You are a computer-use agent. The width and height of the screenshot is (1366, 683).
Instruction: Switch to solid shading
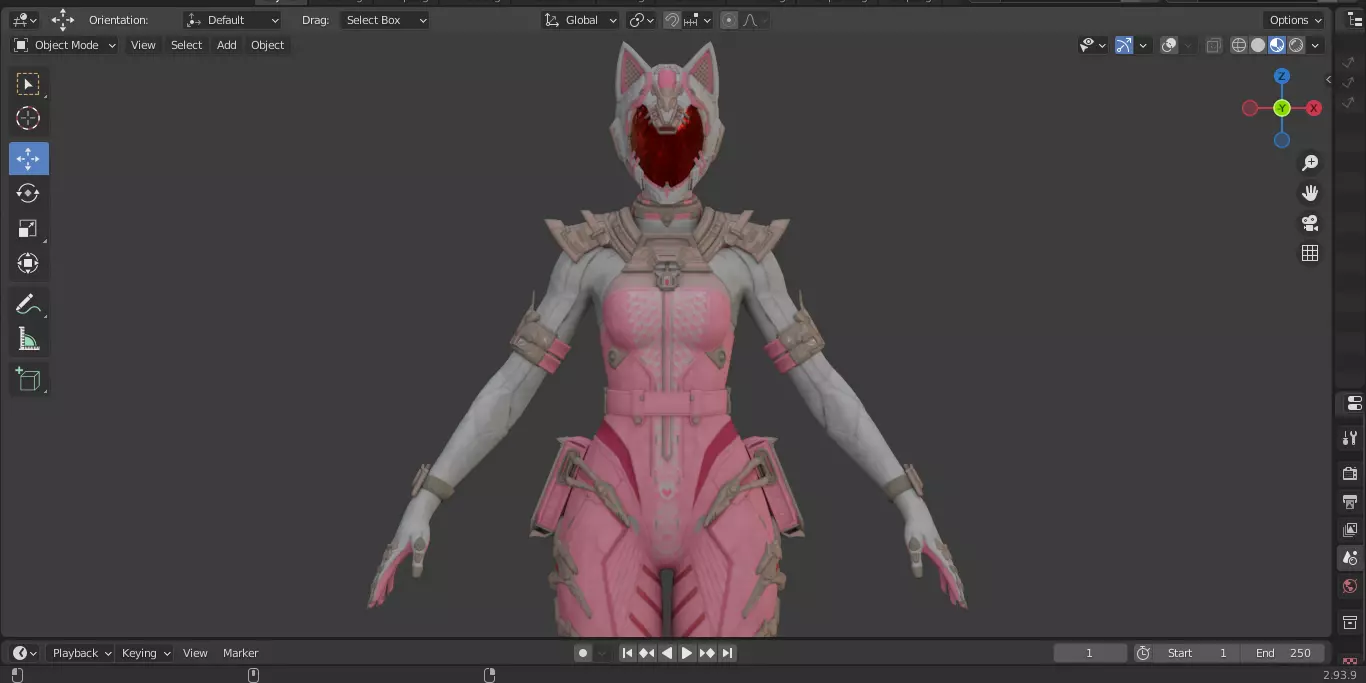(1258, 45)
